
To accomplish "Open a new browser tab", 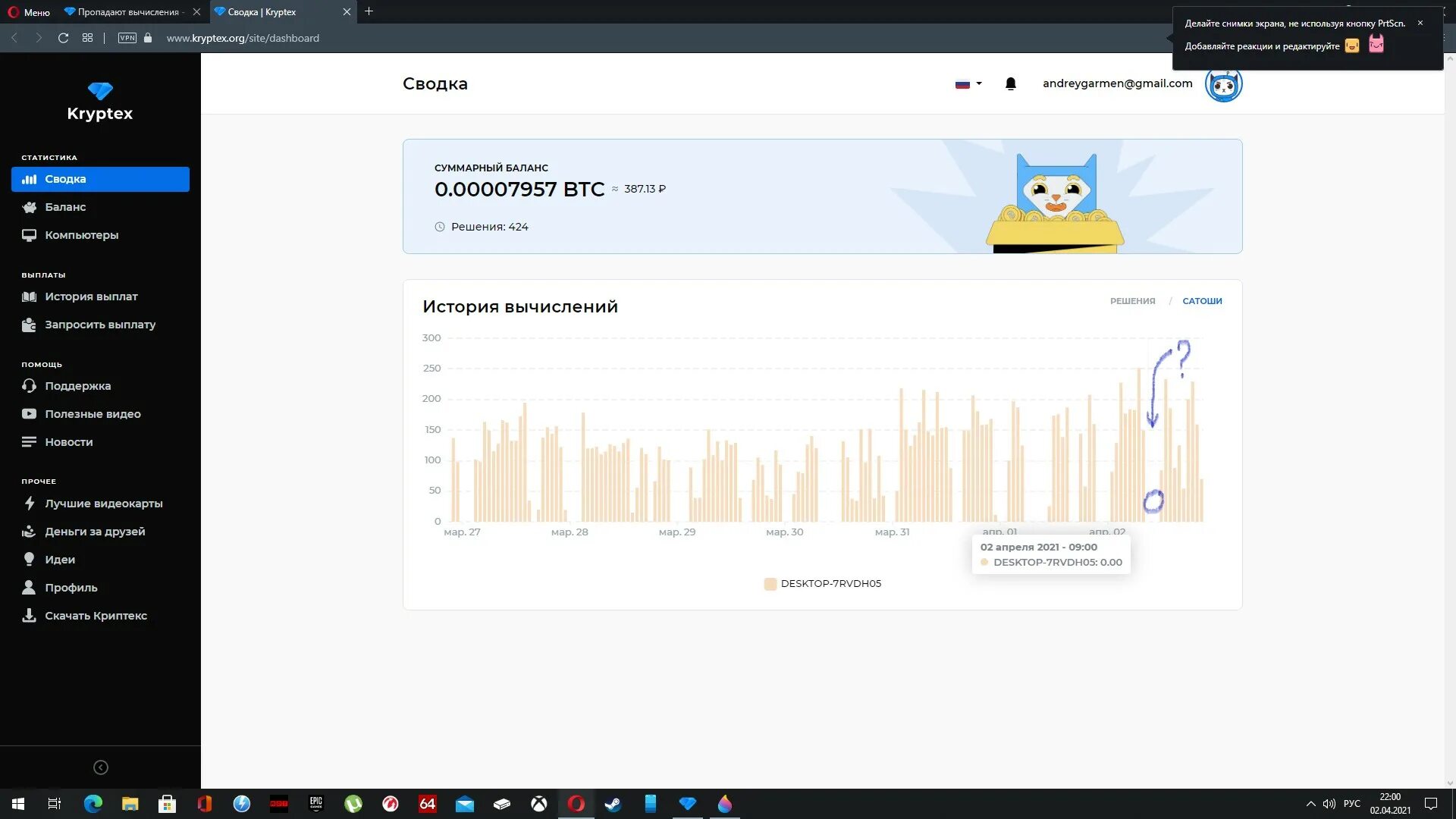I will coord(369,11).
